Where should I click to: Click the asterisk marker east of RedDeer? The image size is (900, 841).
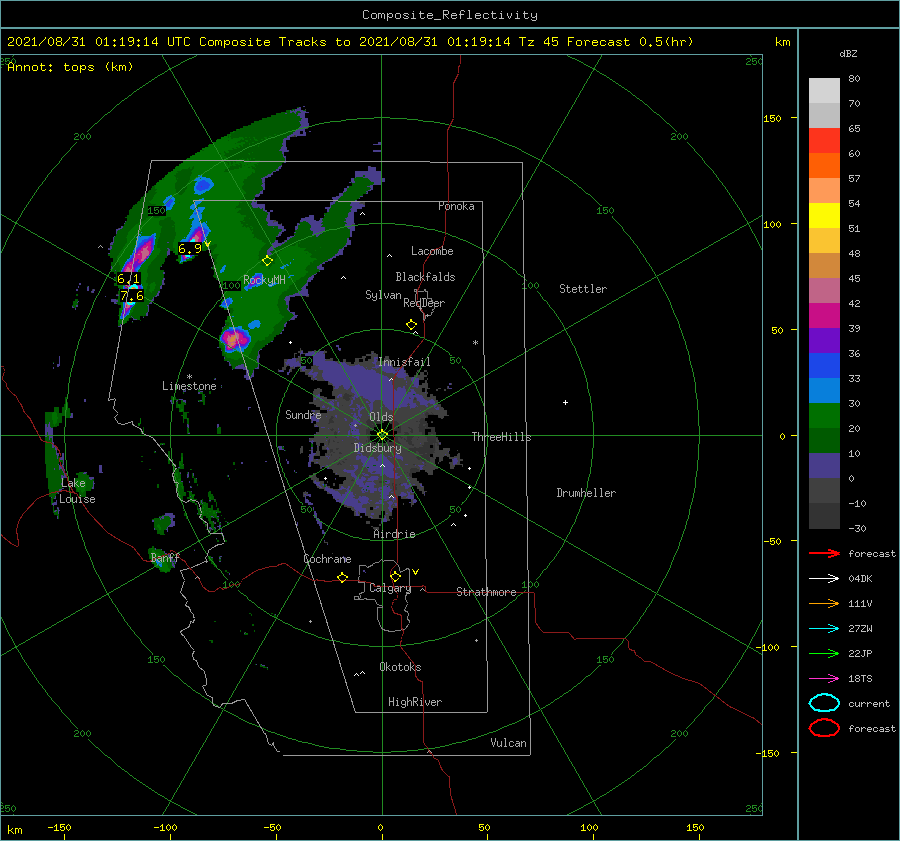pyautogui.click(x=475, y=343)
